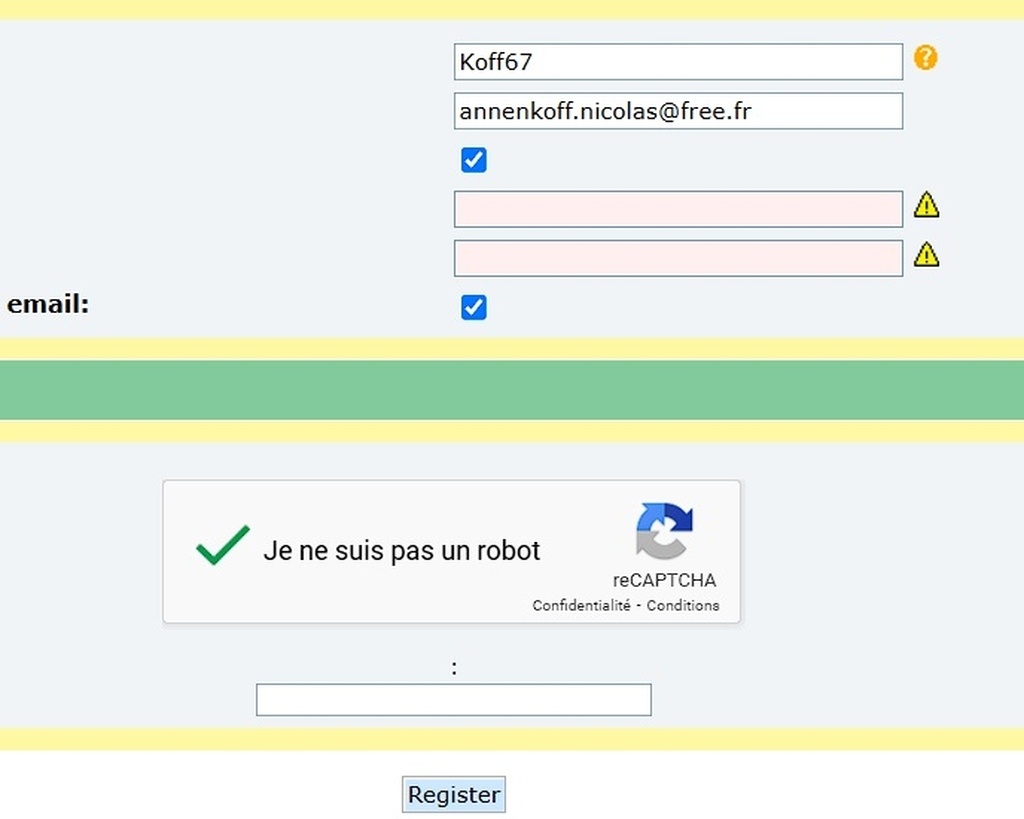Viewport: 1024px width, 819px height.
Task: Click the warning icon beside first pink field
Action: (x=926, y=204)
